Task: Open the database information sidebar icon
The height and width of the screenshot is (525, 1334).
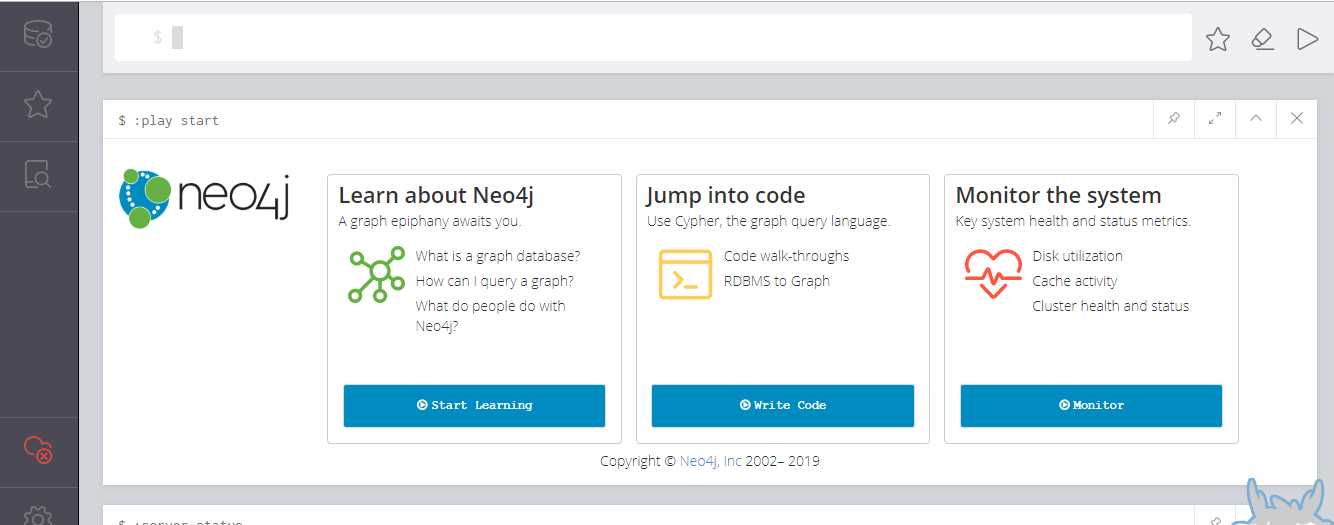Action: (x=38, y=35)
